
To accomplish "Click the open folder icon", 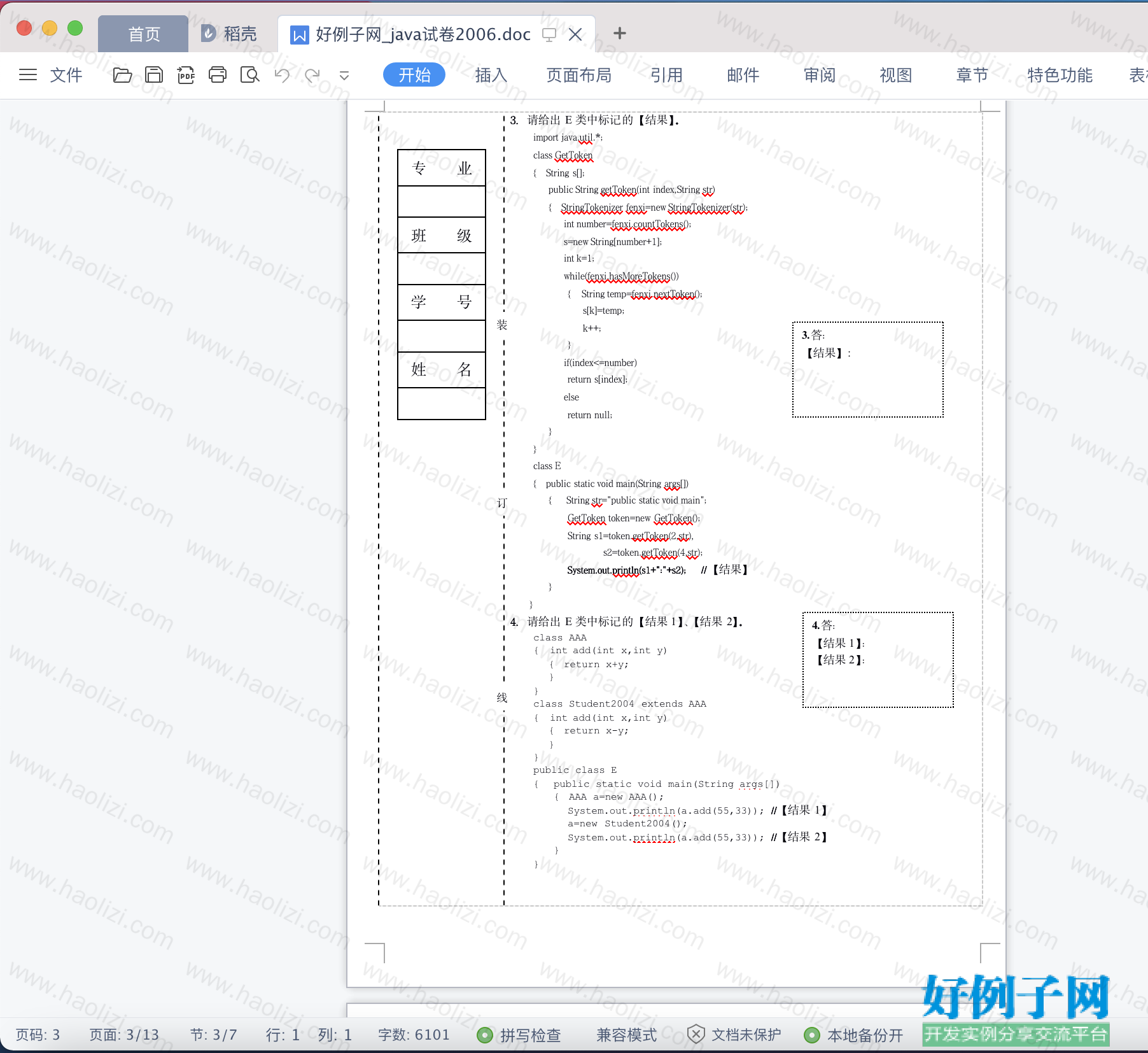I will [x=122, y=75].
